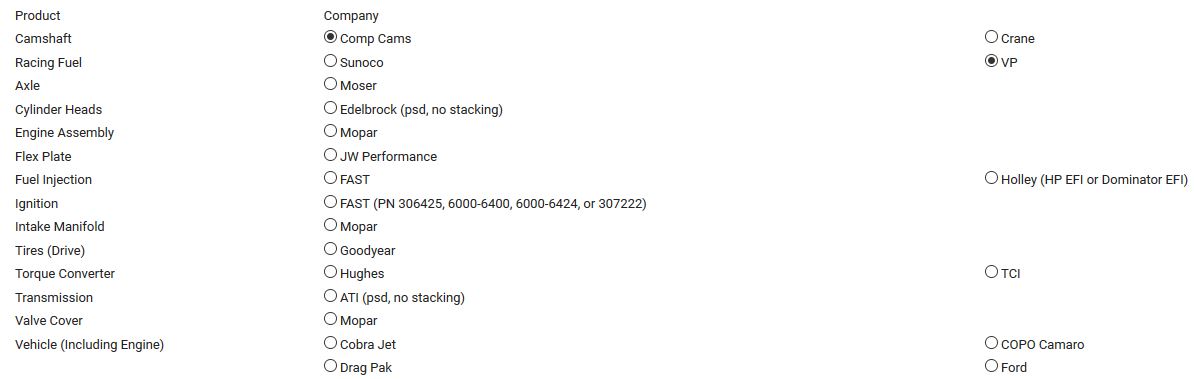Pick ATI for Transmission

330,295
